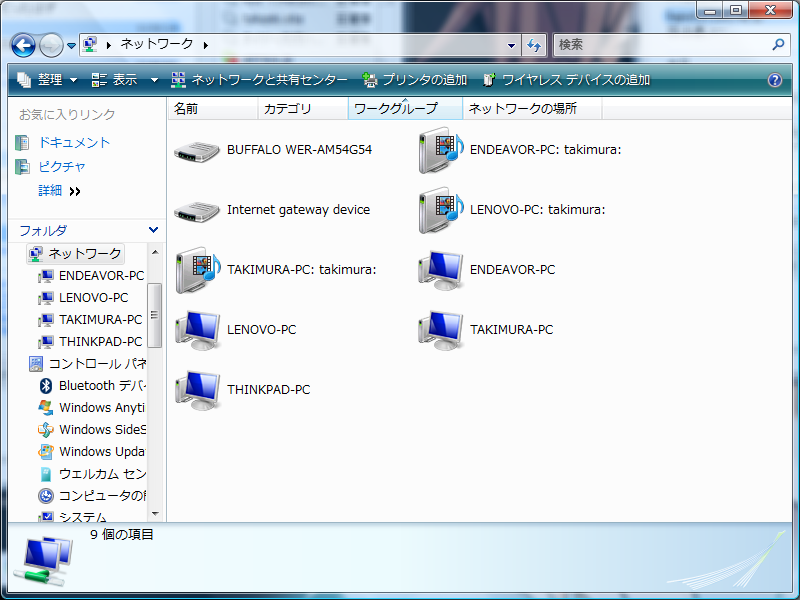Select LENOVO-PC: takimura: media device icon
The height and width of the screenshot is (600, 800).
point(441,210)
